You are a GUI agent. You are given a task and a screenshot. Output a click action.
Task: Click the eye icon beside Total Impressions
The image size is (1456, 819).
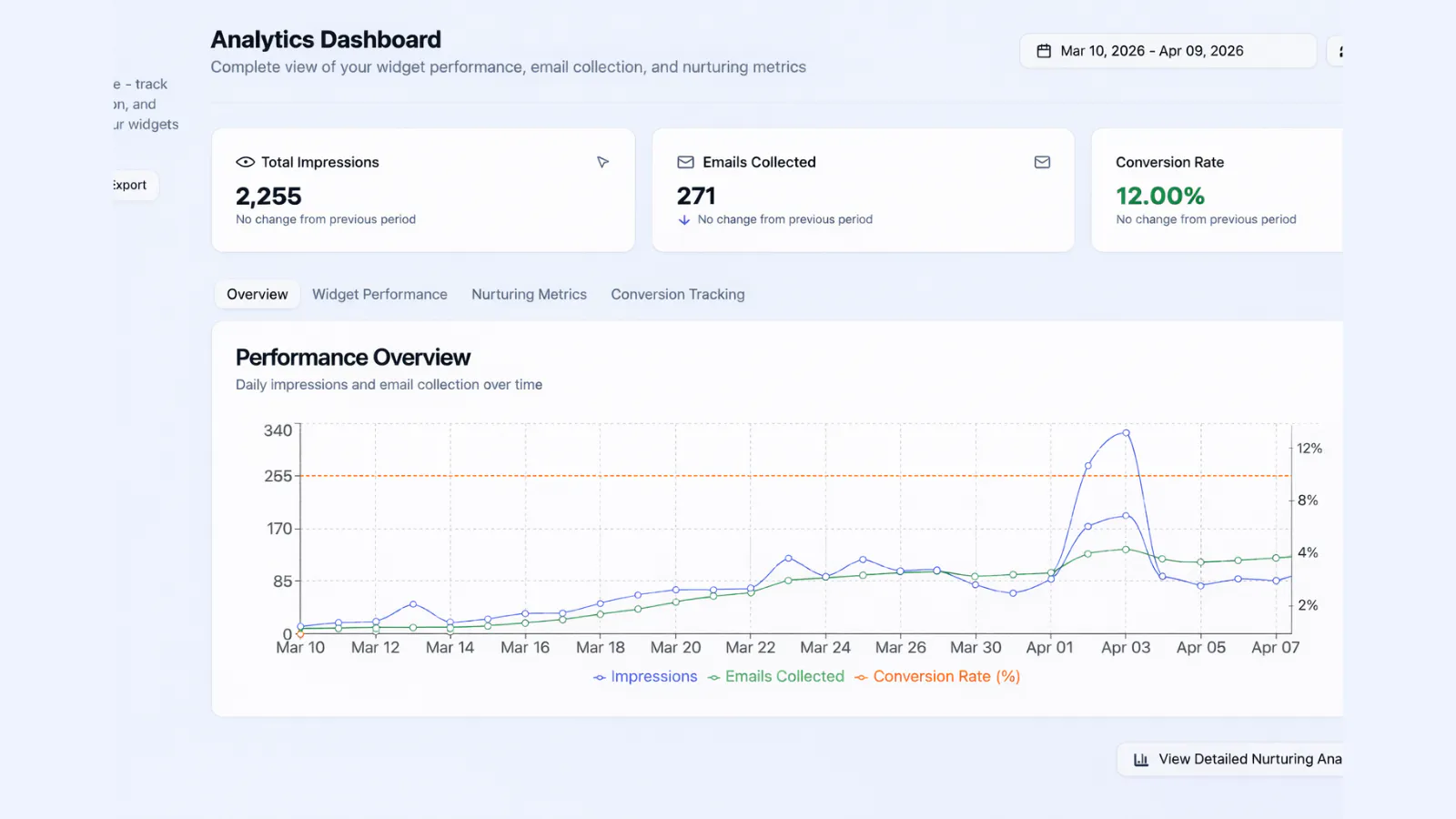pyautogui.click(x=245, y=162)
